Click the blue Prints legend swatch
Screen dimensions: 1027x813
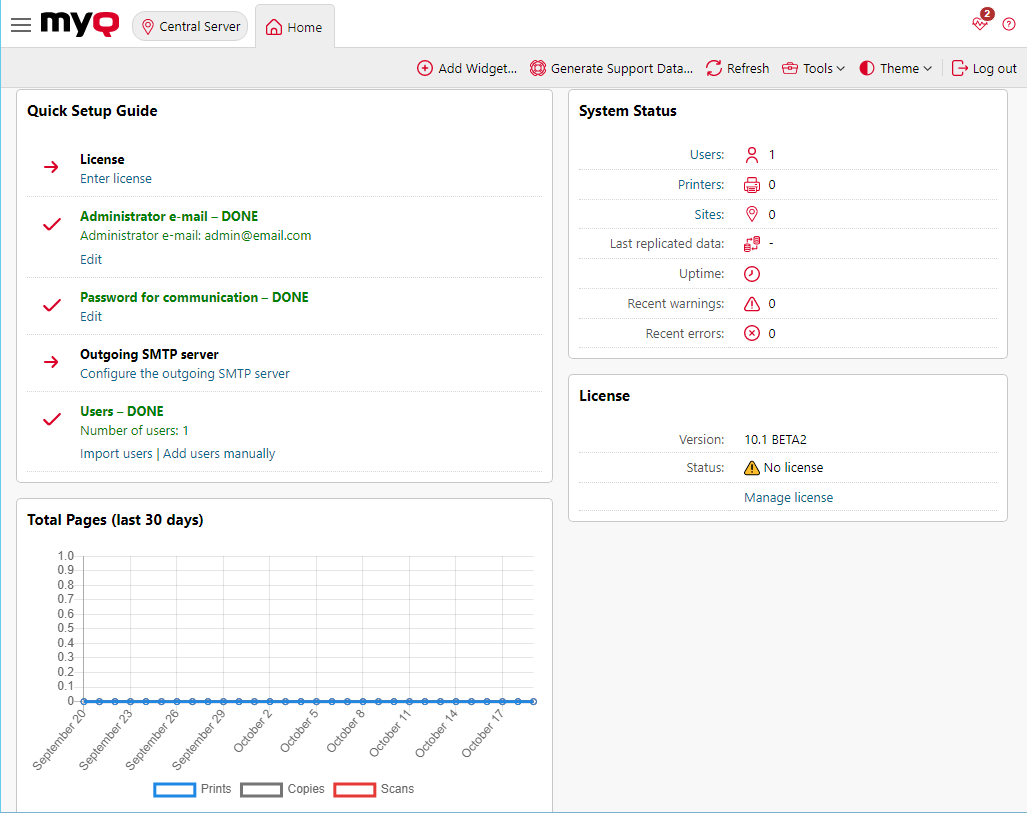(174, 789)
